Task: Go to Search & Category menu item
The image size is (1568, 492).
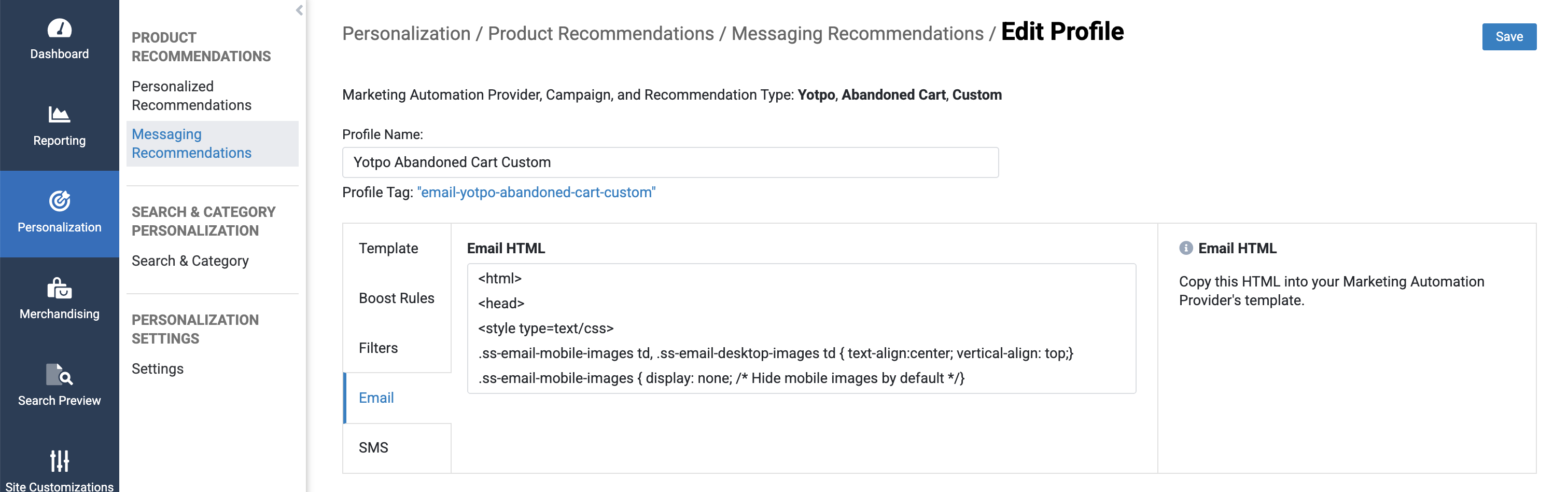Action: point(190,261)
